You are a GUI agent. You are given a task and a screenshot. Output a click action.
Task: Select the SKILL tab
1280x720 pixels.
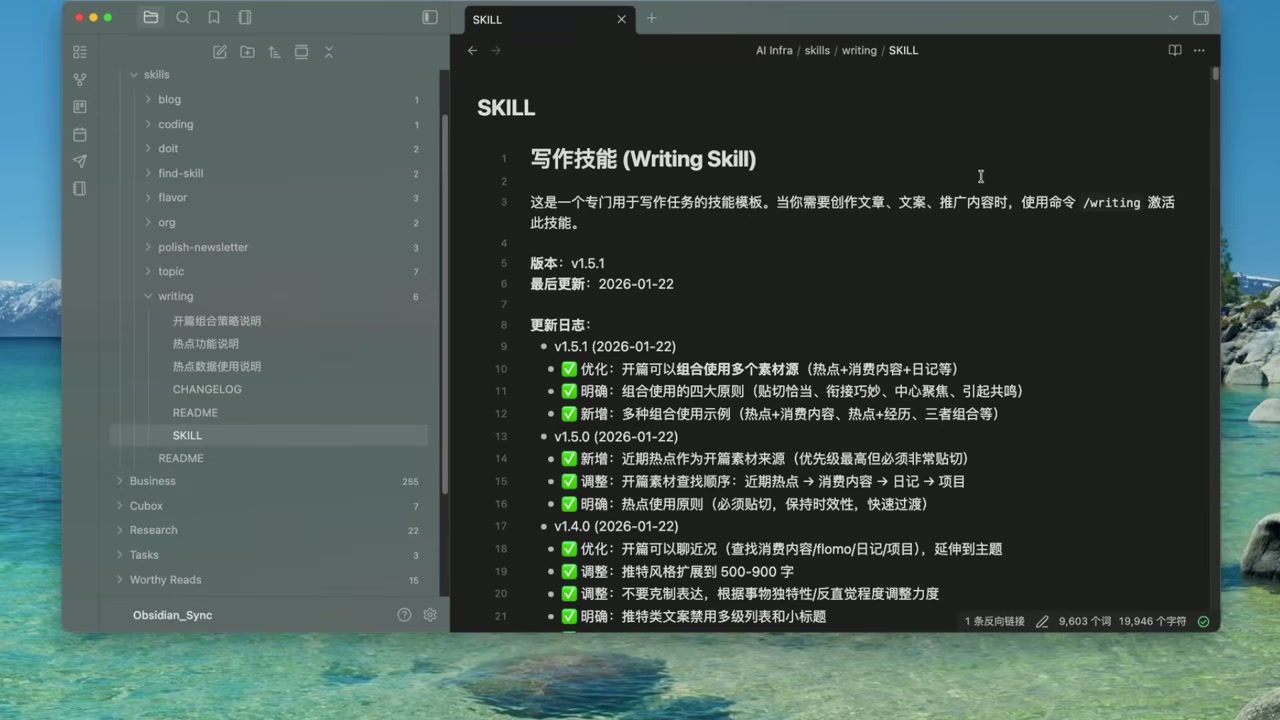click(487, 19)
